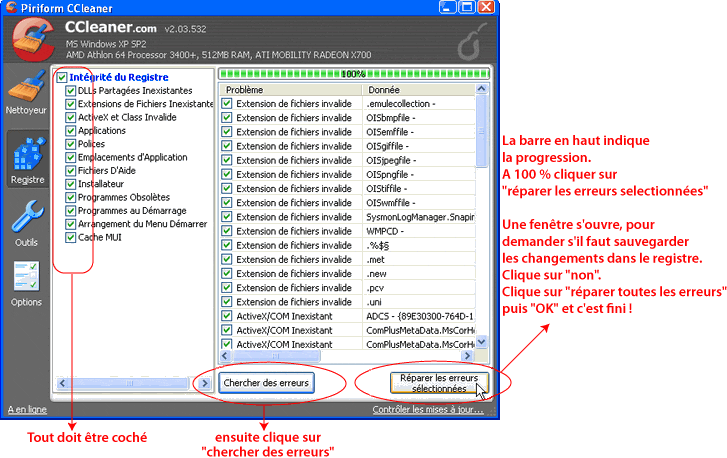Click the 100% progress bar
This screenshot has height=458, width=727.
click(354, 74)
